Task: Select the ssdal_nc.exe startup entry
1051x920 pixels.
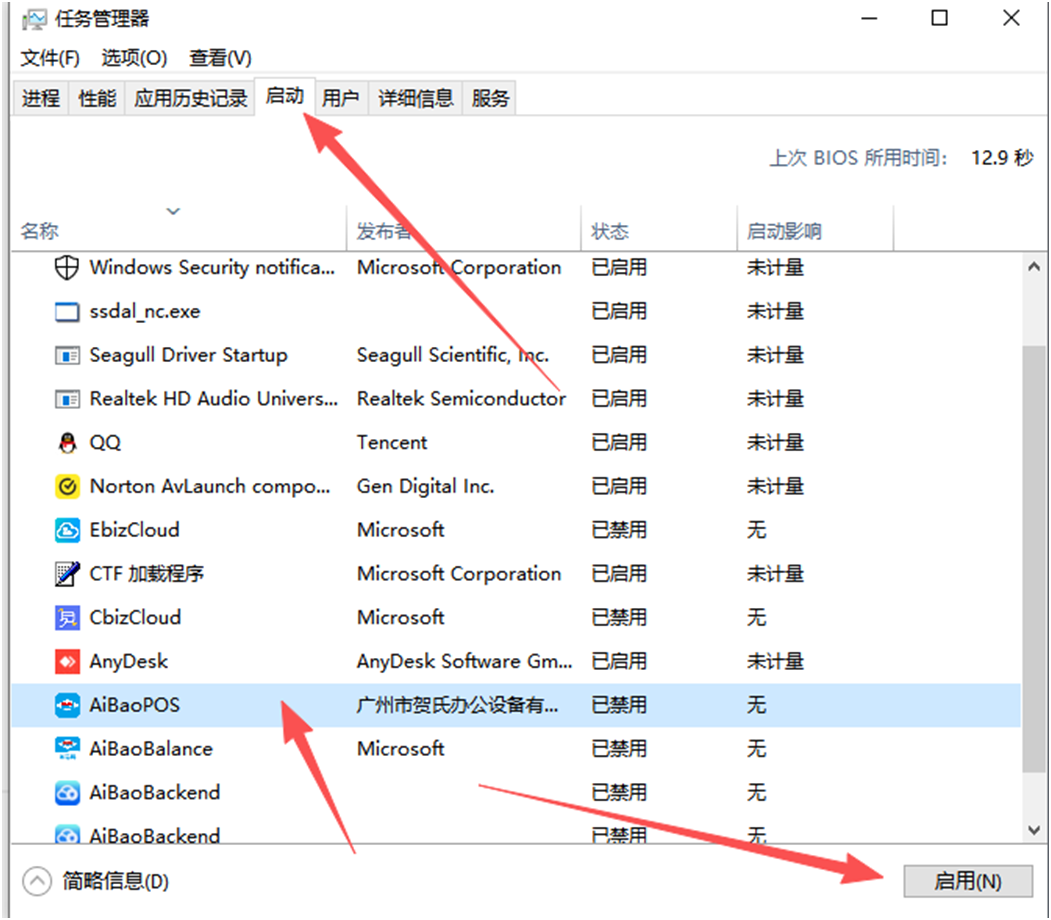Action: [145, 311]
